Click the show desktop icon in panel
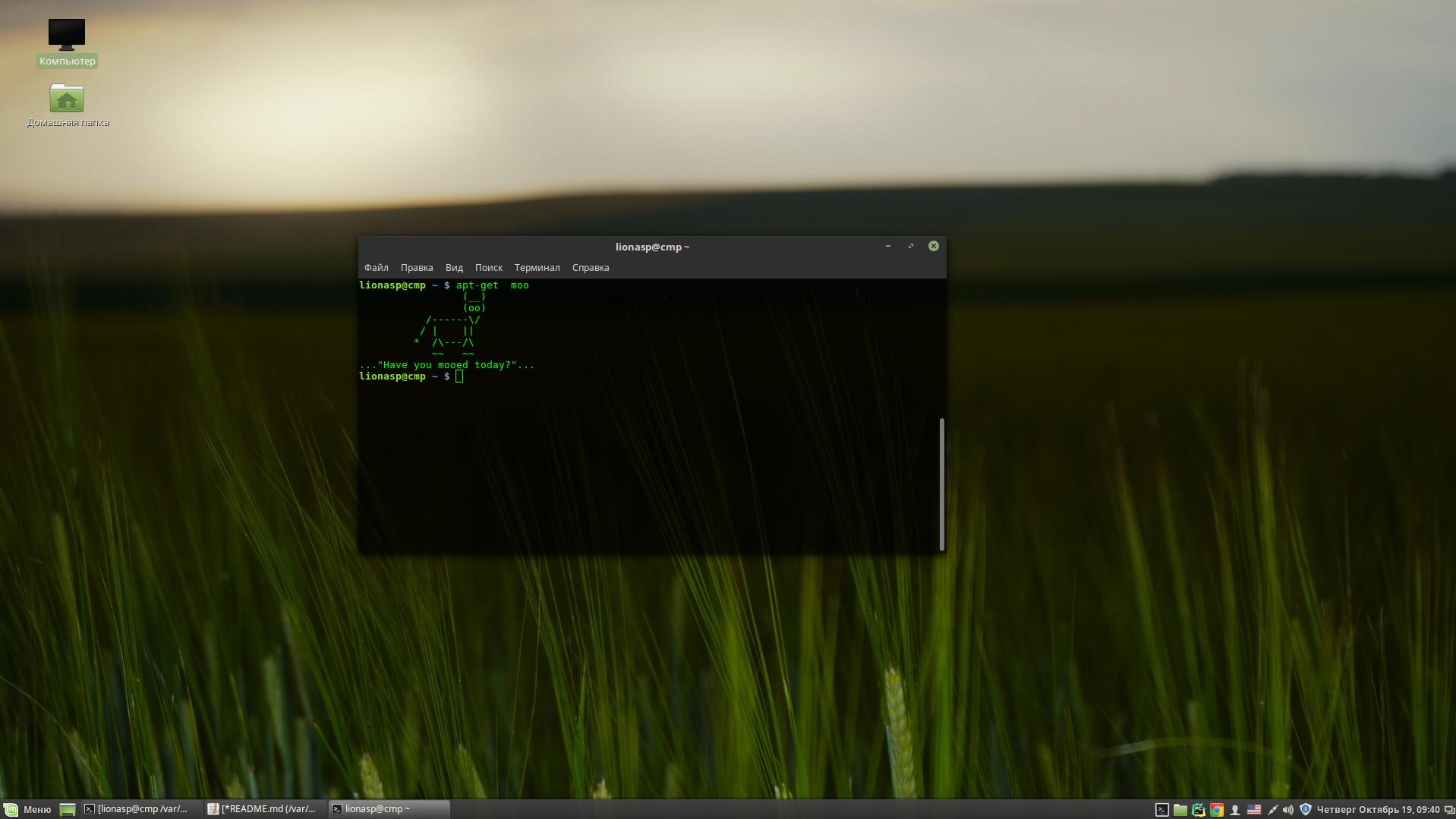The height and width of the screenshot is (819, 1456). (x=68, y=809)
